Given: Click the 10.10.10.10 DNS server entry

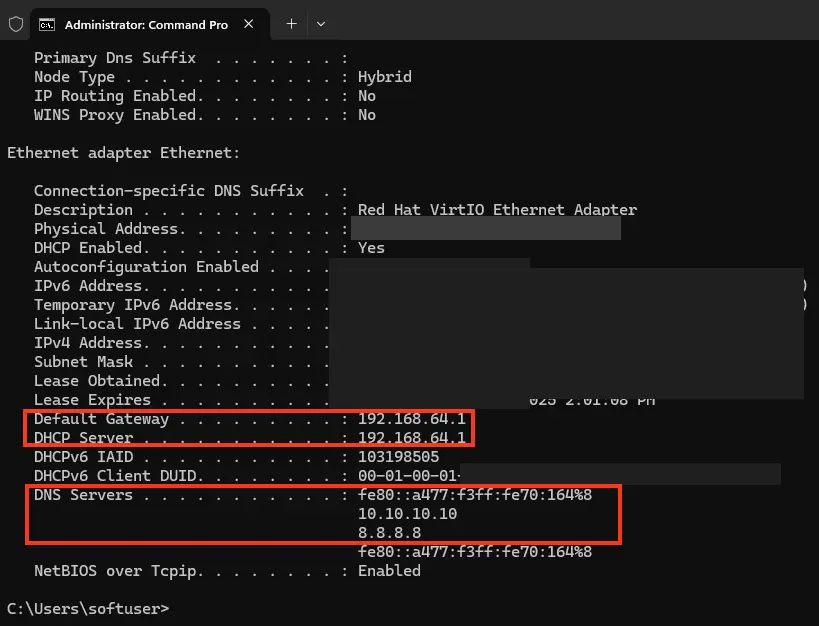Looking at the screenshot, I should pos(407,514).
